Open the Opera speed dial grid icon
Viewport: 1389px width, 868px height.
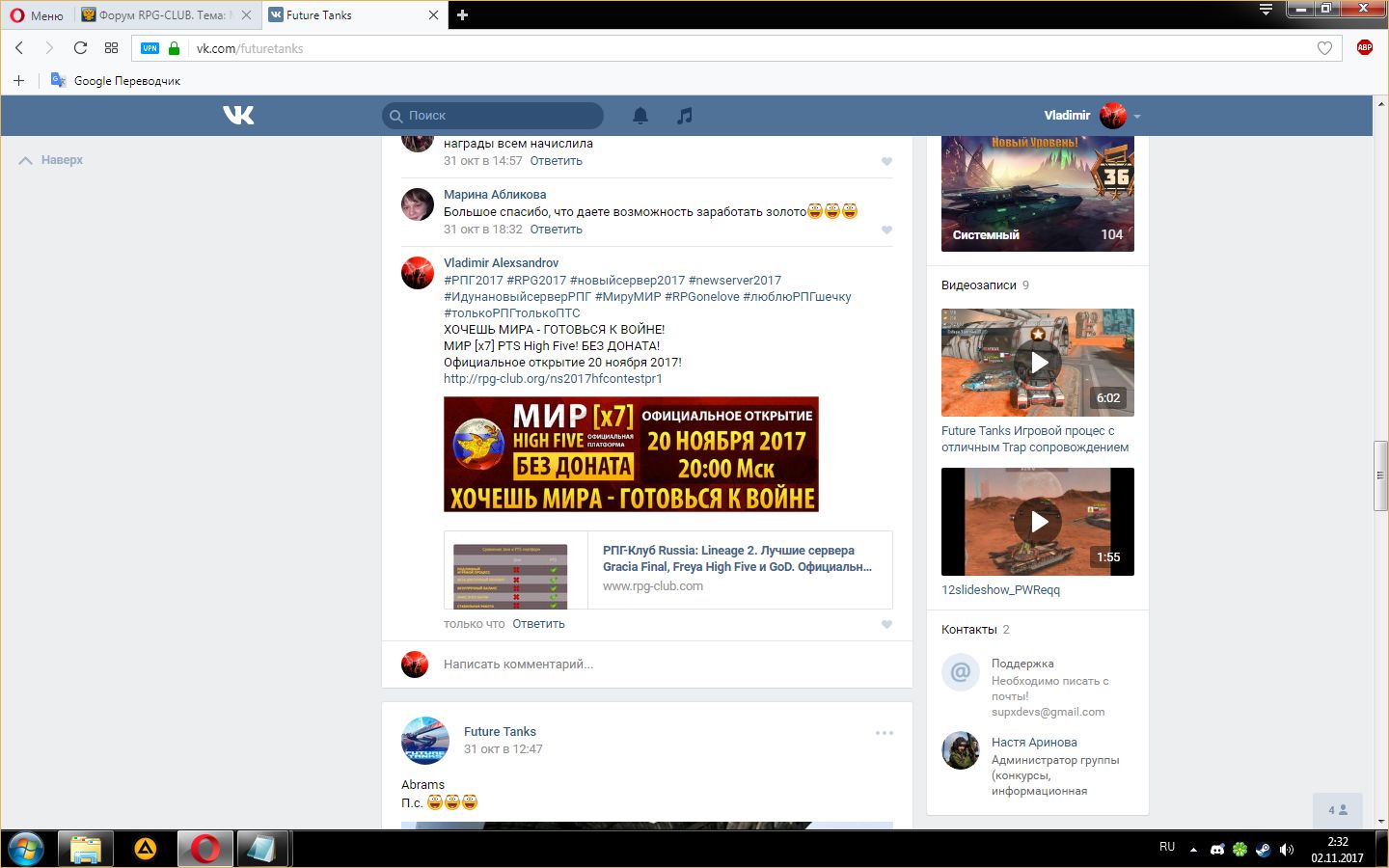111,48
